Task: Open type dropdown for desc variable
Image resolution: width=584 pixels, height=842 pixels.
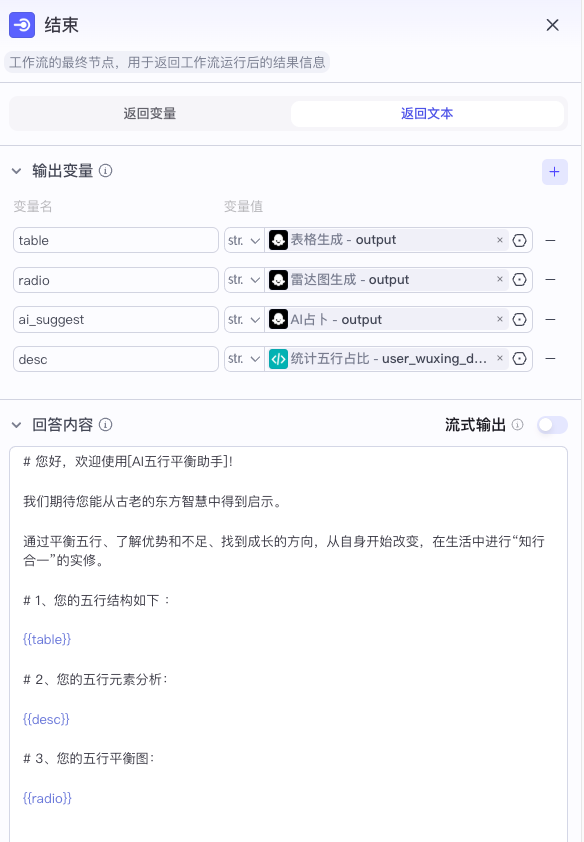Action: click(x=244, y=359)
